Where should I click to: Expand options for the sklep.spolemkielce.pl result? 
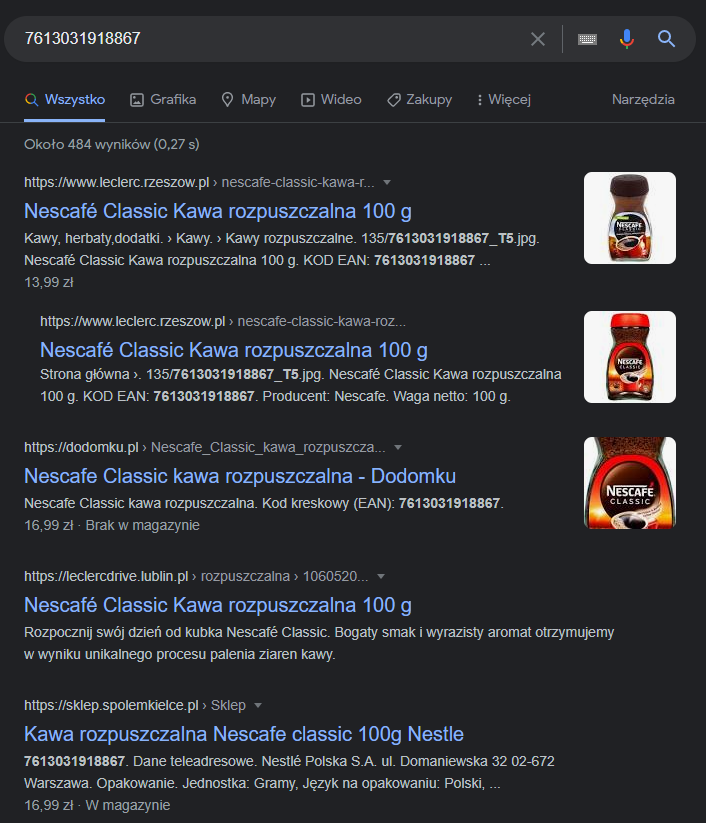click(x=260, y=706)
